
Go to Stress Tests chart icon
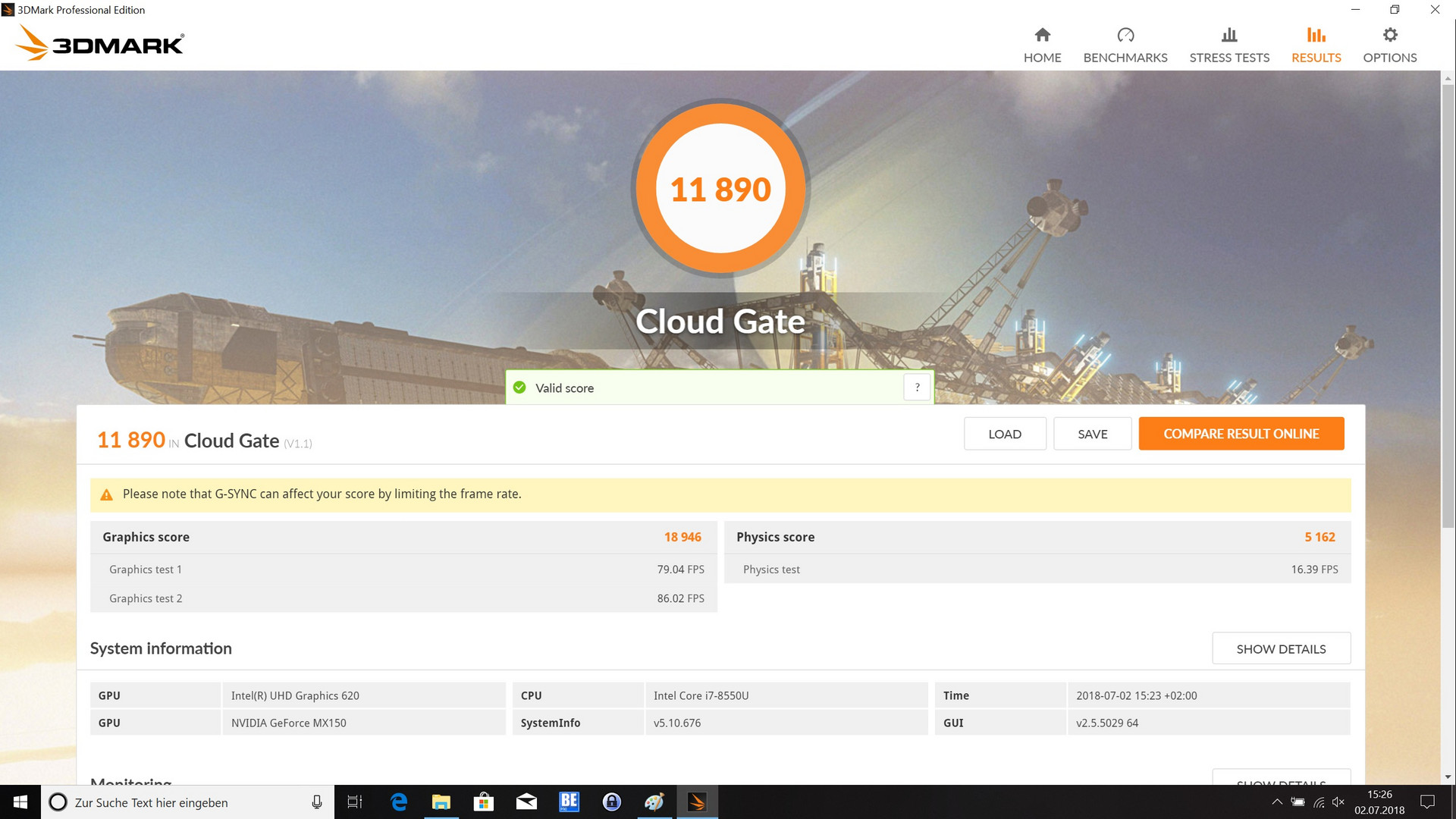[x=1229, y=35]
